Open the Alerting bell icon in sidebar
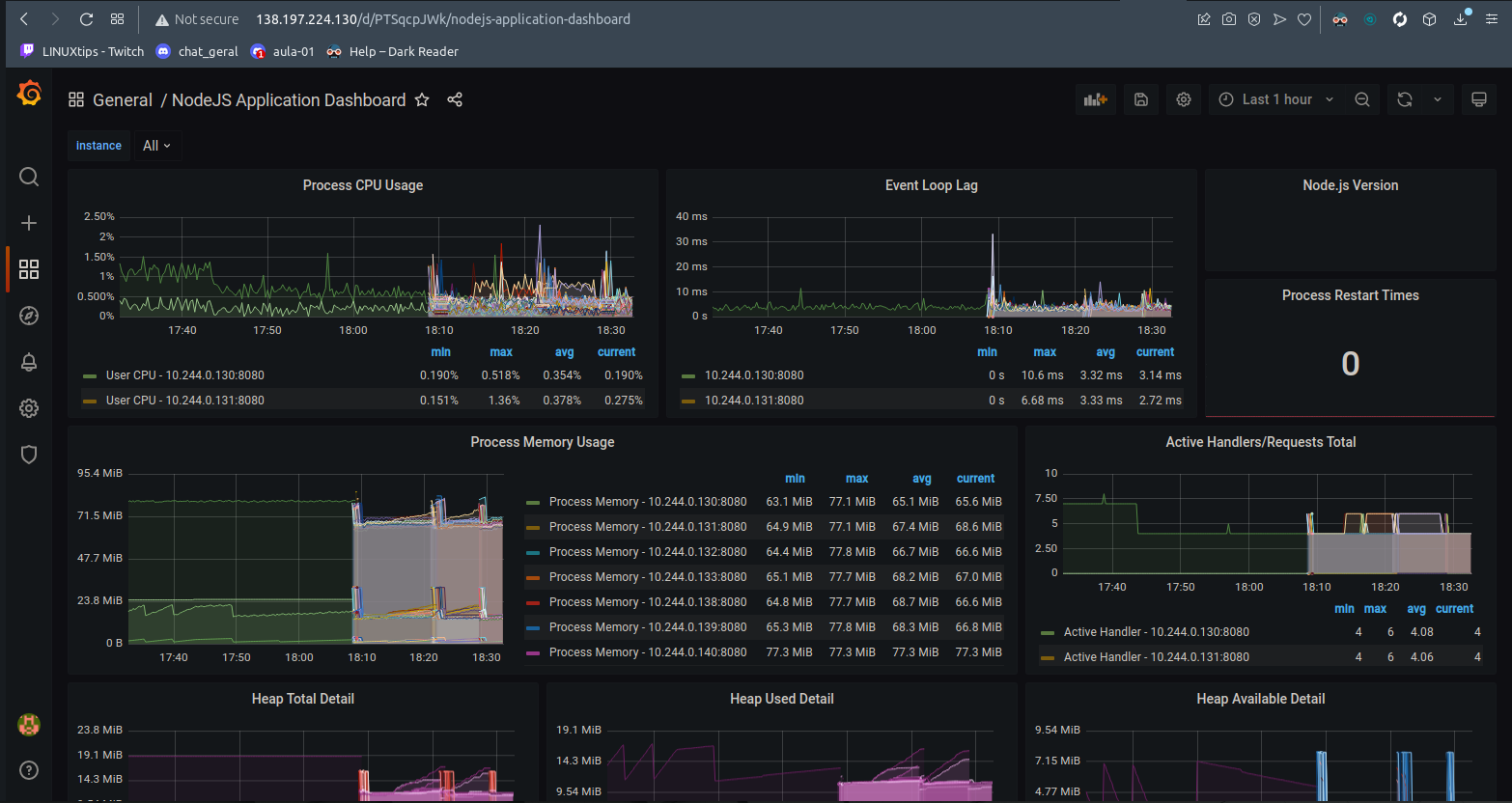Viewport: 1512px width, 803px height. [x=29, y=362]
